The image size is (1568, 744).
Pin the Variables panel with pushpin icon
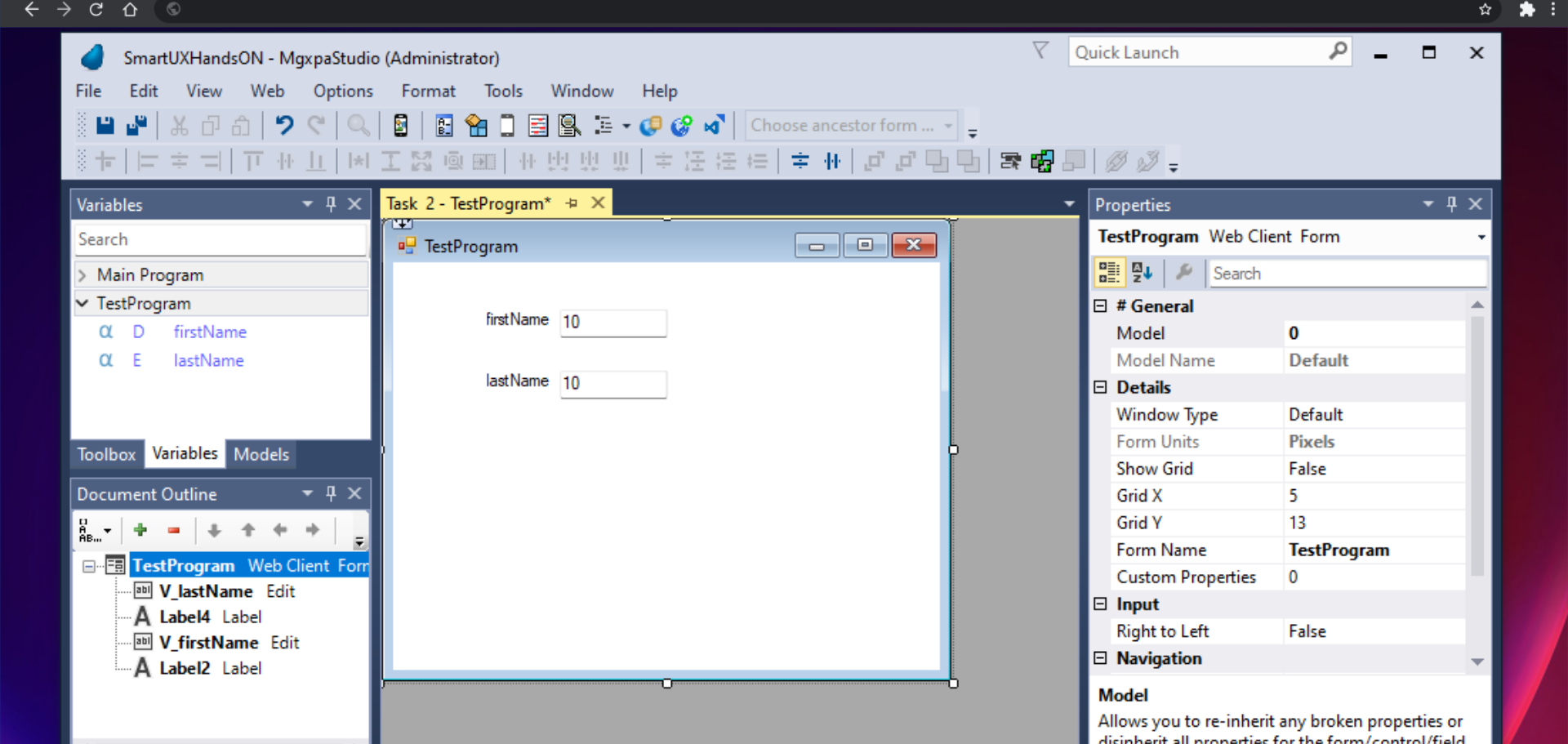(331, 204)
